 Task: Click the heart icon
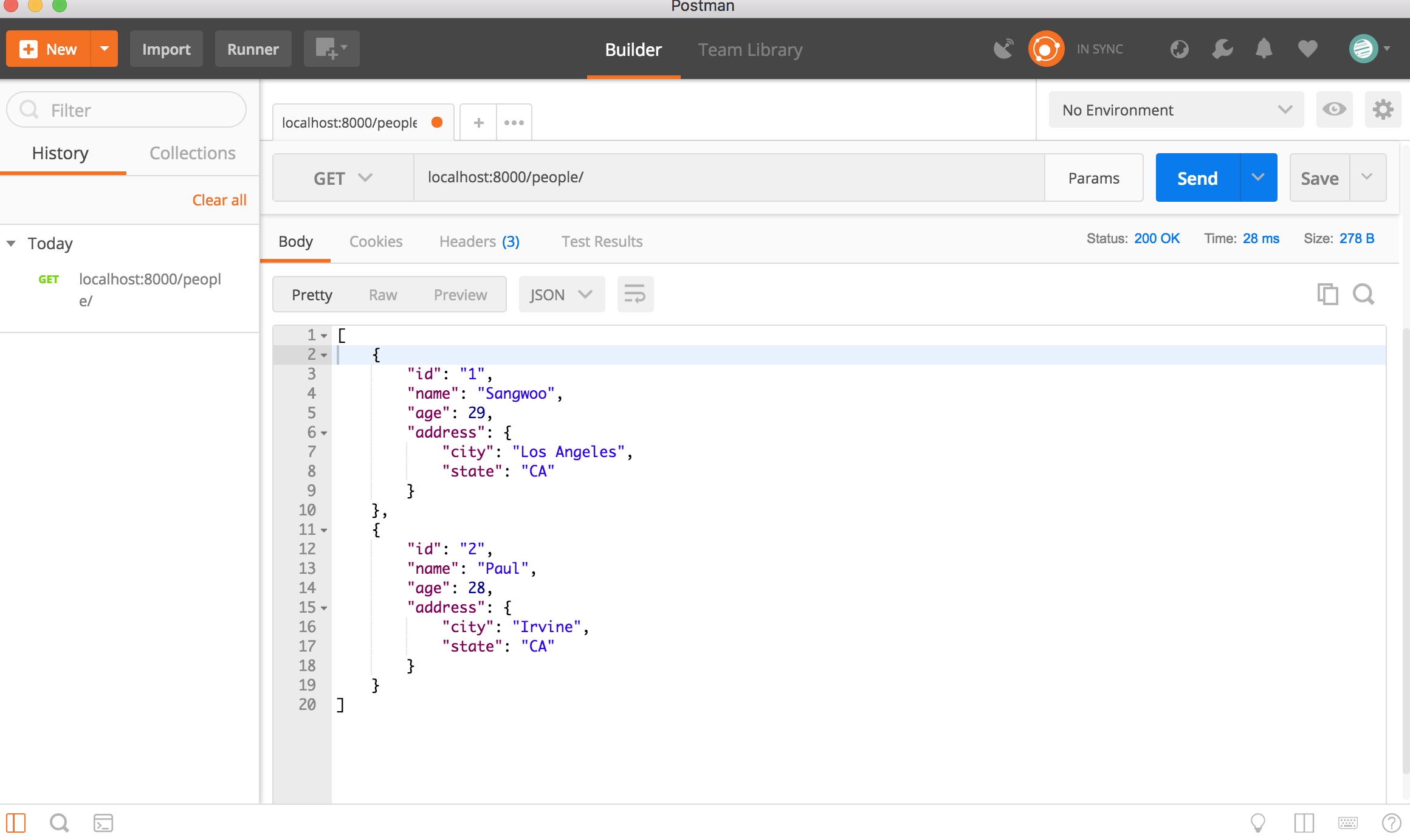click(x=1307, y=49)
